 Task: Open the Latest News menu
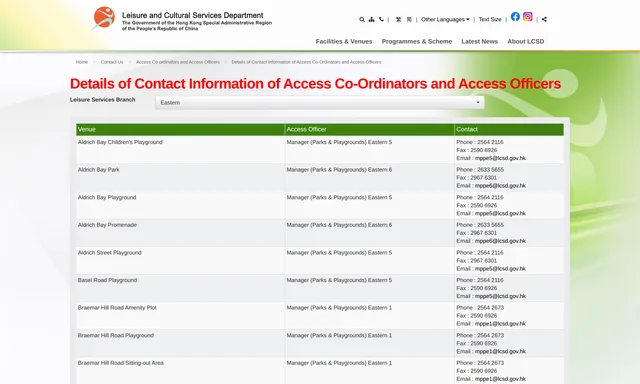480,41
